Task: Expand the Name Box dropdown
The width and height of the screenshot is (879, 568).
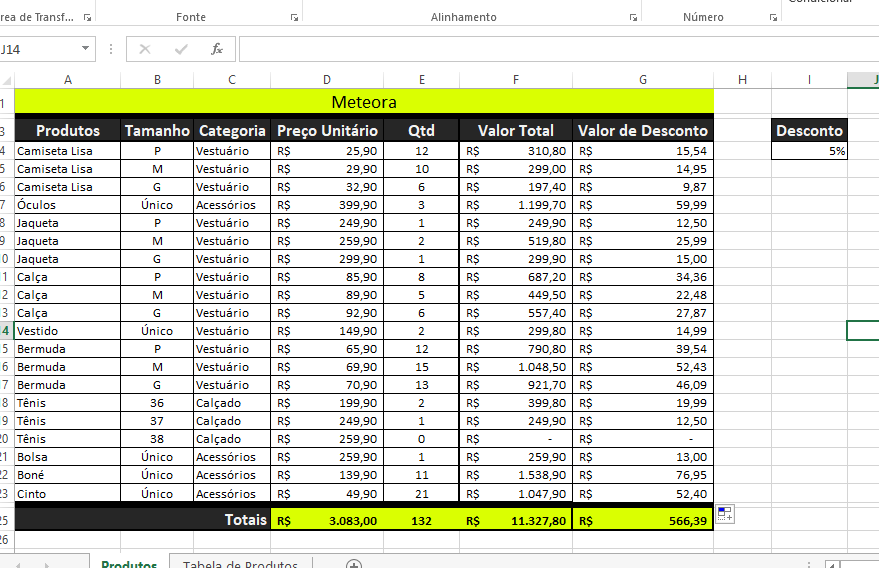Action: click(85, 48)
